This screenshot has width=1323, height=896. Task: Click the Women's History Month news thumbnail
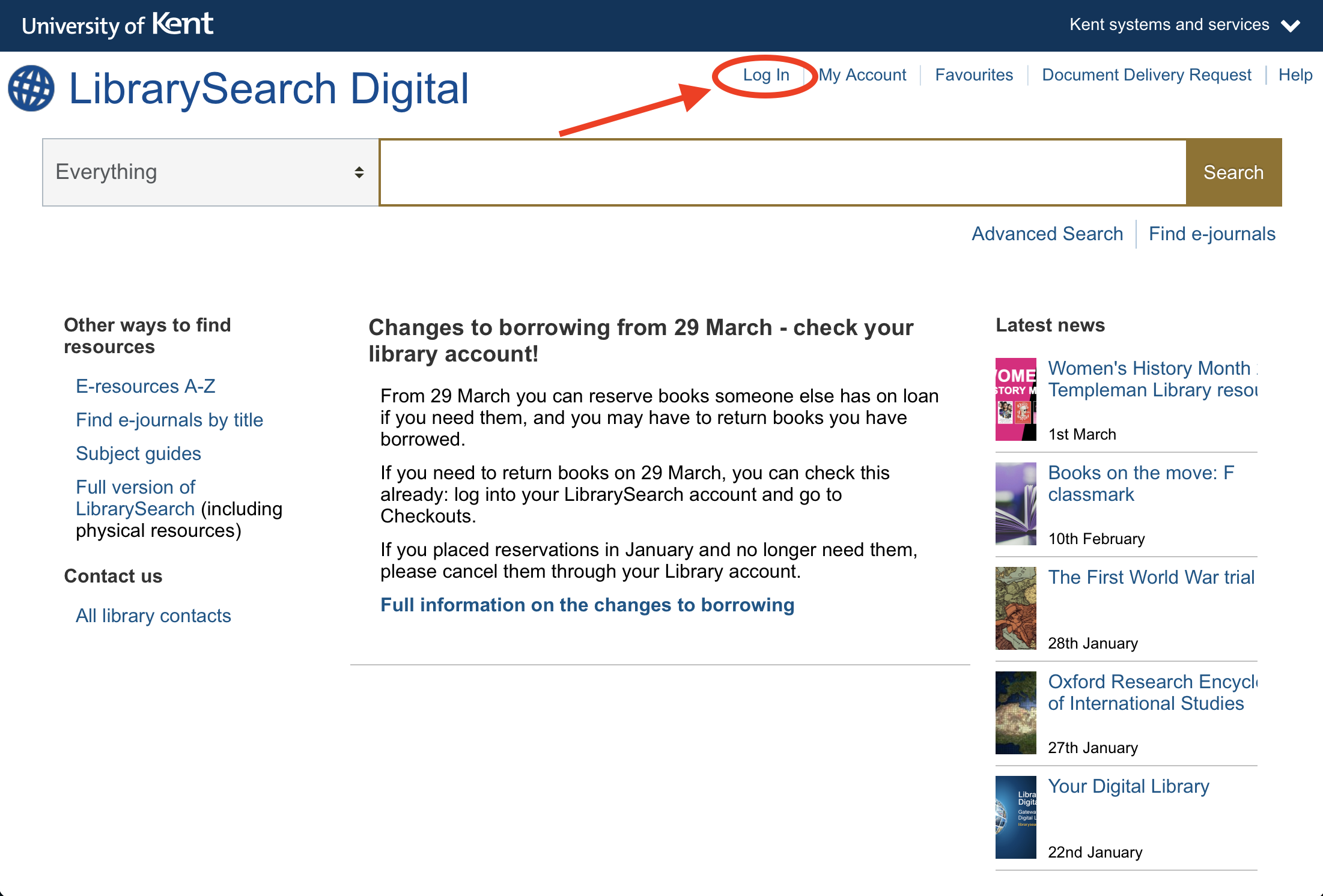tap(1015, 399)
